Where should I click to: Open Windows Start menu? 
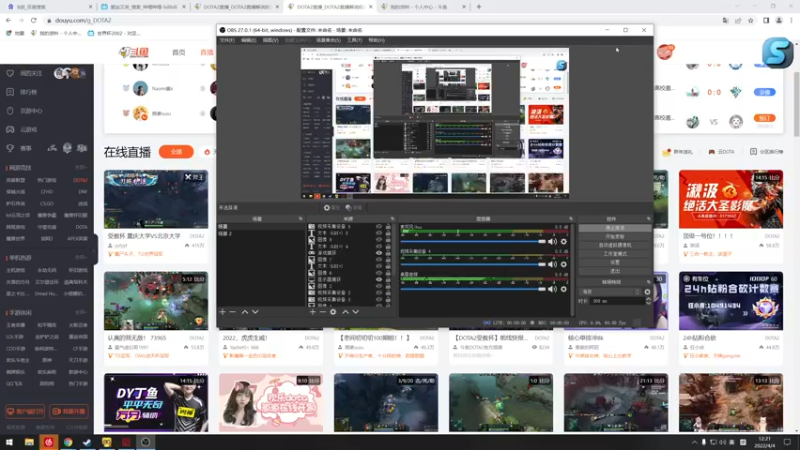pyautogui.click(x=9, y=442)
